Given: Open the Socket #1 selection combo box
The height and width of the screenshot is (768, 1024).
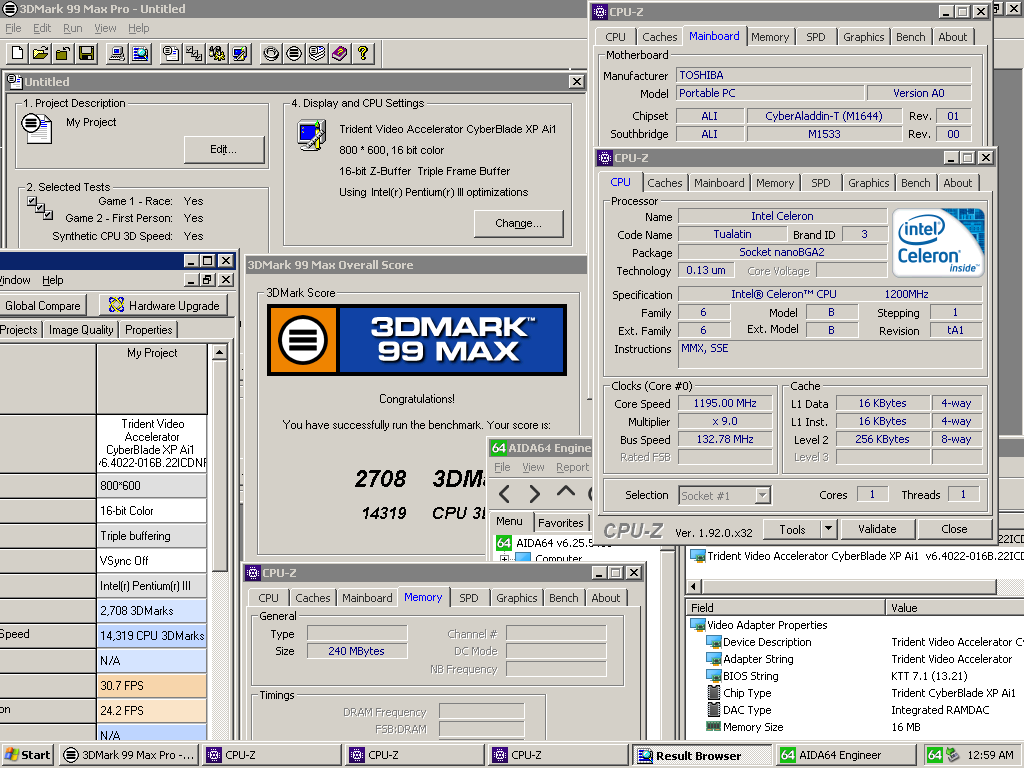Looking at the screenshot, I should 725,496.
